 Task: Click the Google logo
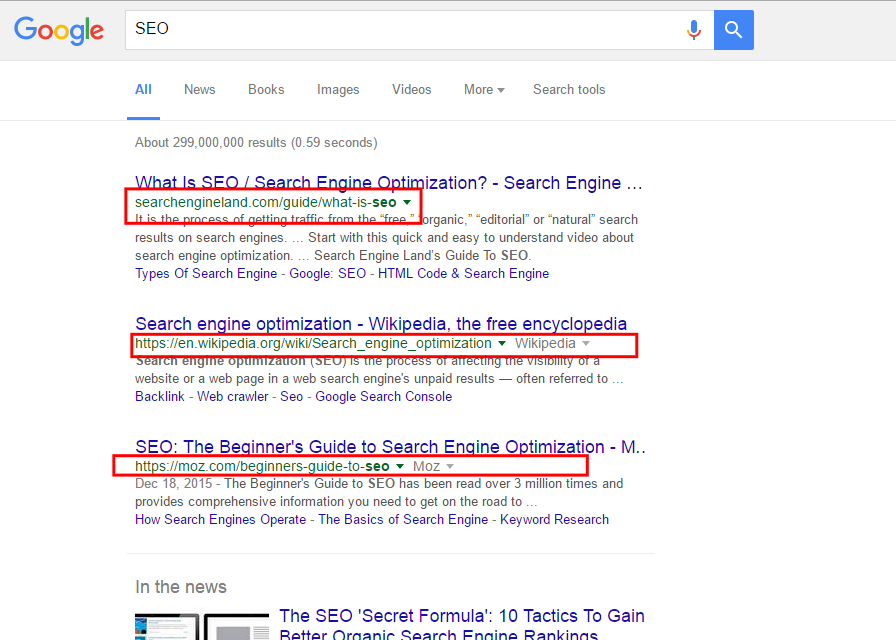coord(59,30)
